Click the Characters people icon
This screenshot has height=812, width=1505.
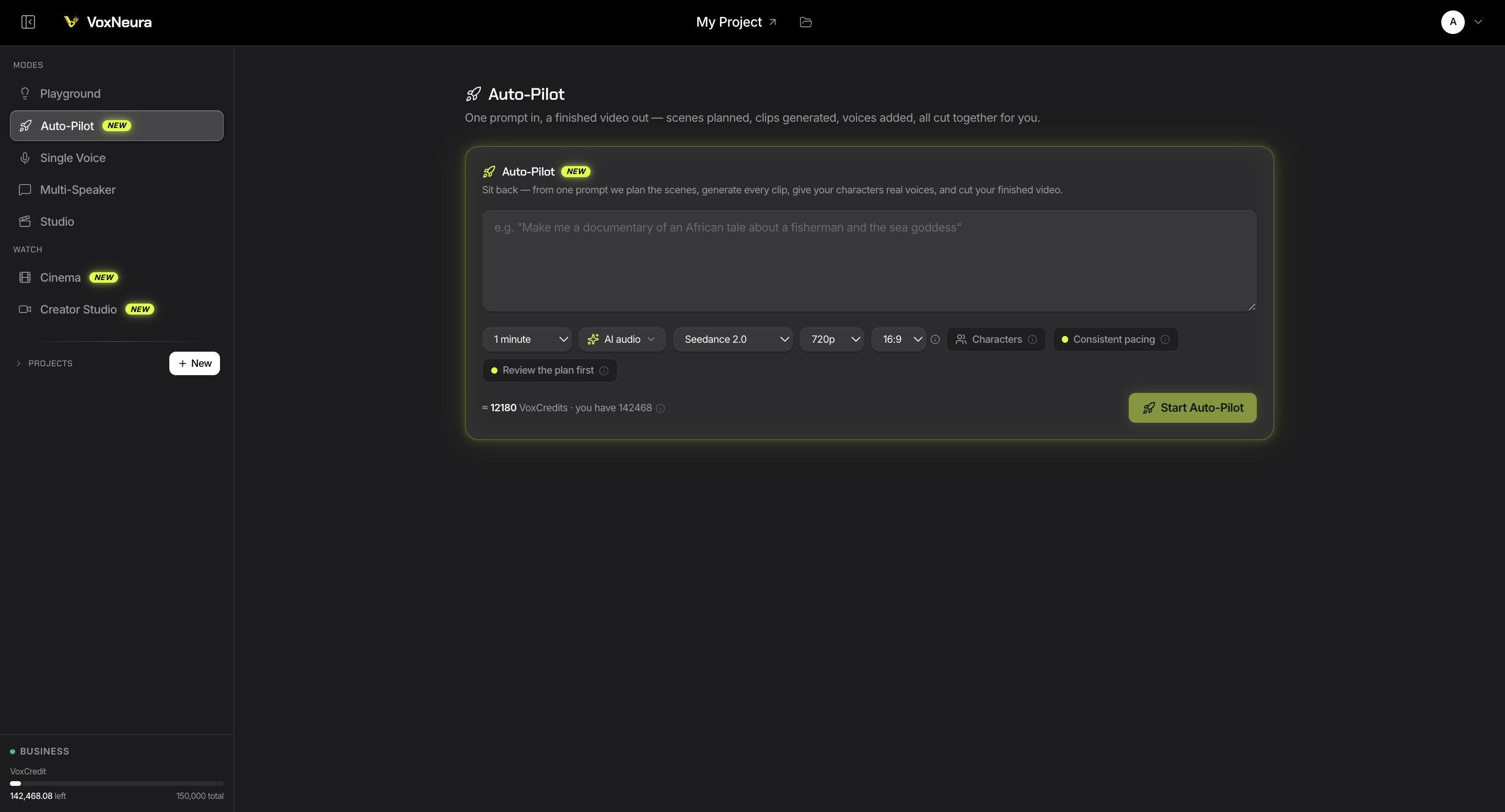[x=960, y=340]
